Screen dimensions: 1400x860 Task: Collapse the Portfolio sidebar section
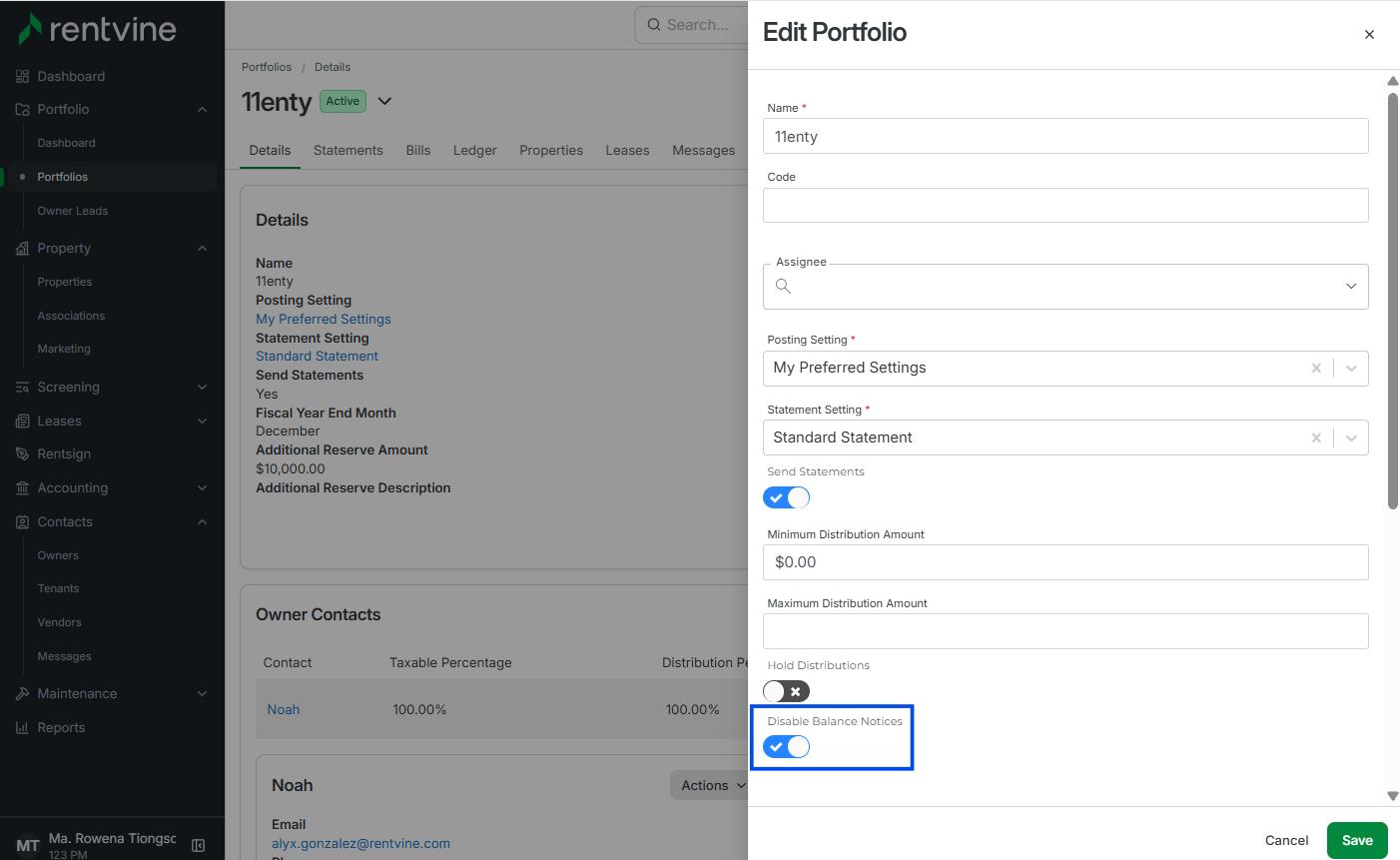[x=202, y=109]
